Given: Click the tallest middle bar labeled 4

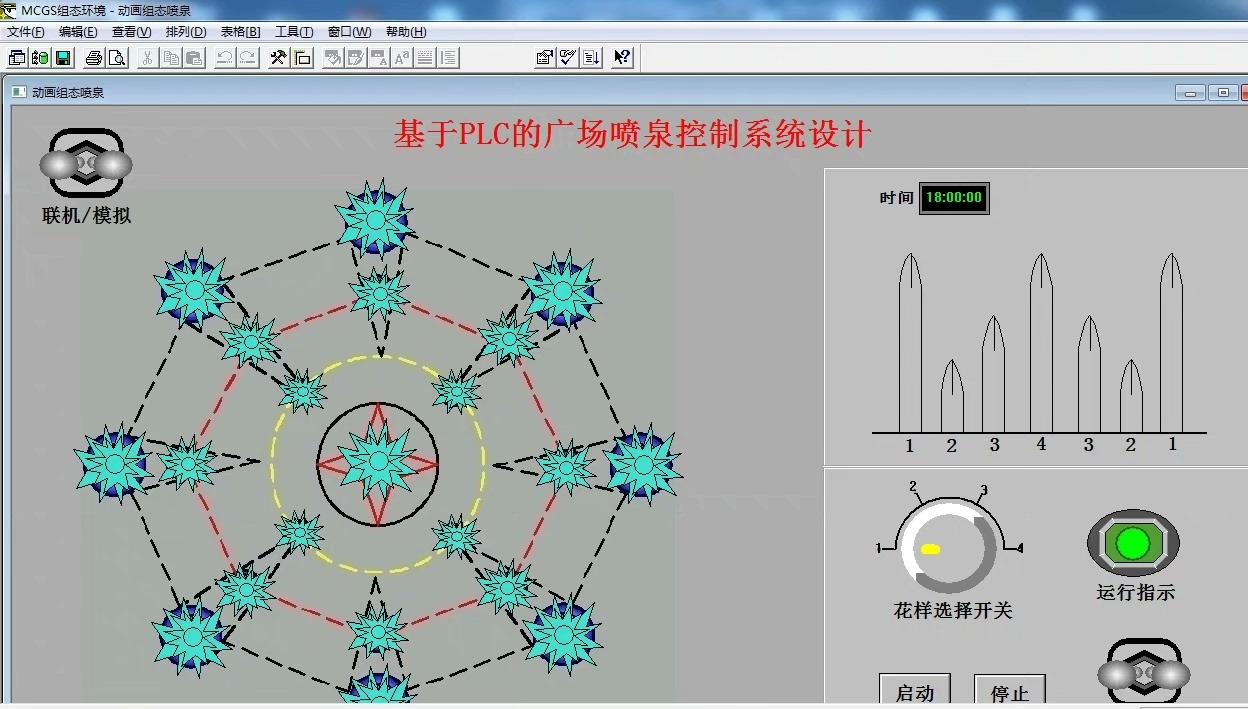Looking at the screenshot, I should (x=1041, y=343).
